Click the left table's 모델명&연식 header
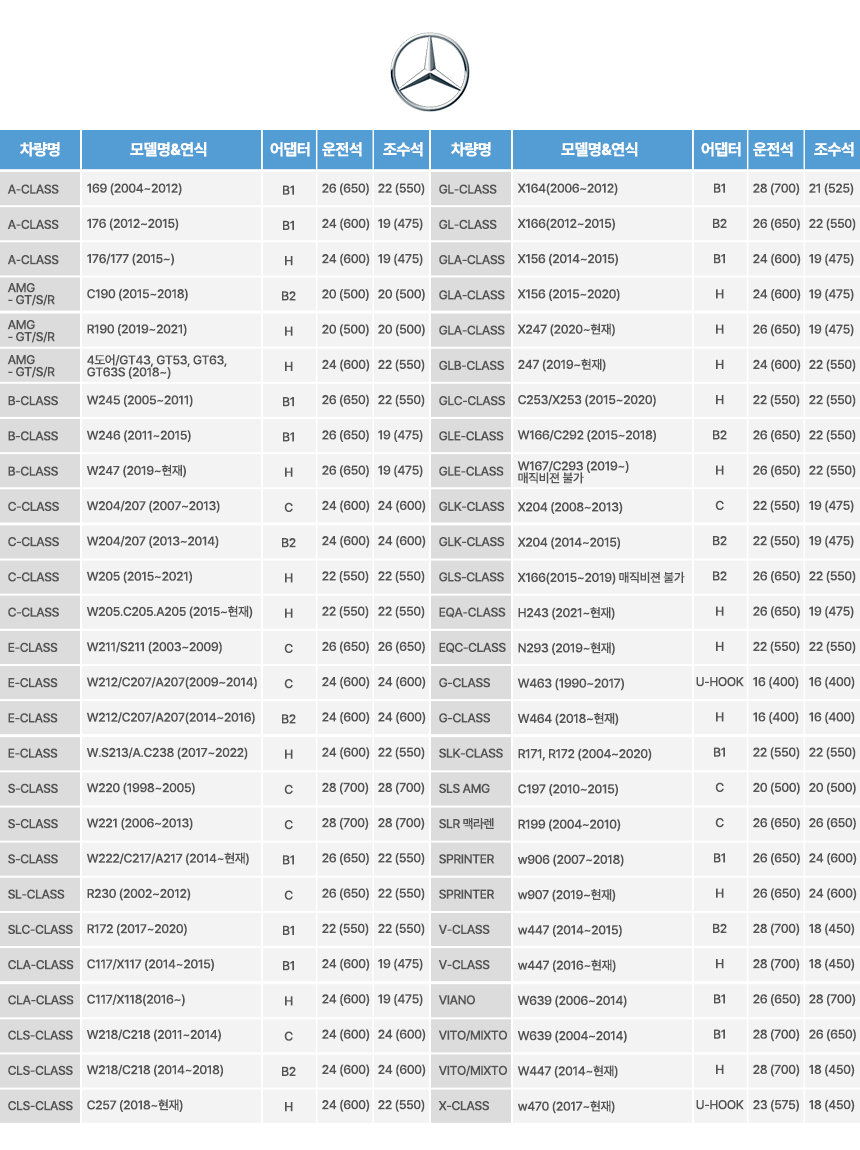Viewport: 860px width, 1150px height. [170, 150]
